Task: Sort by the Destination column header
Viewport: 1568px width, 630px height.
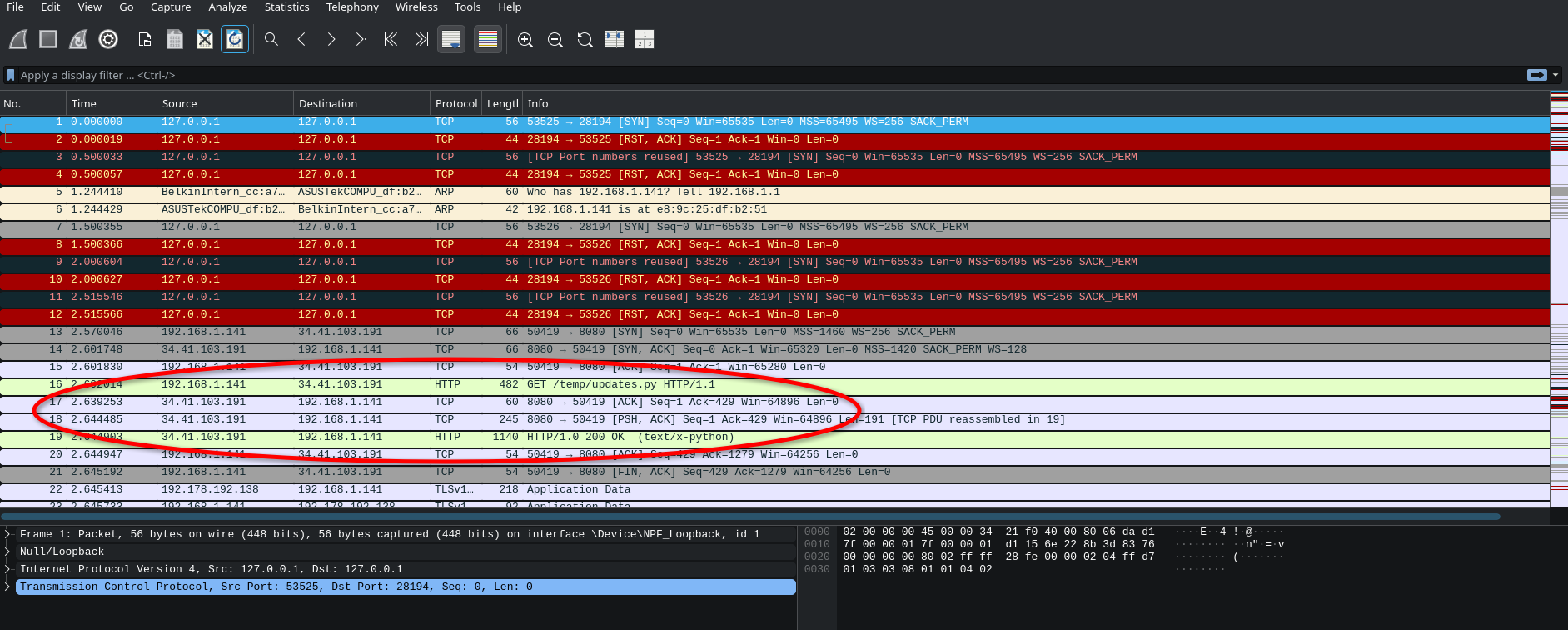Action: click(361, 103)
